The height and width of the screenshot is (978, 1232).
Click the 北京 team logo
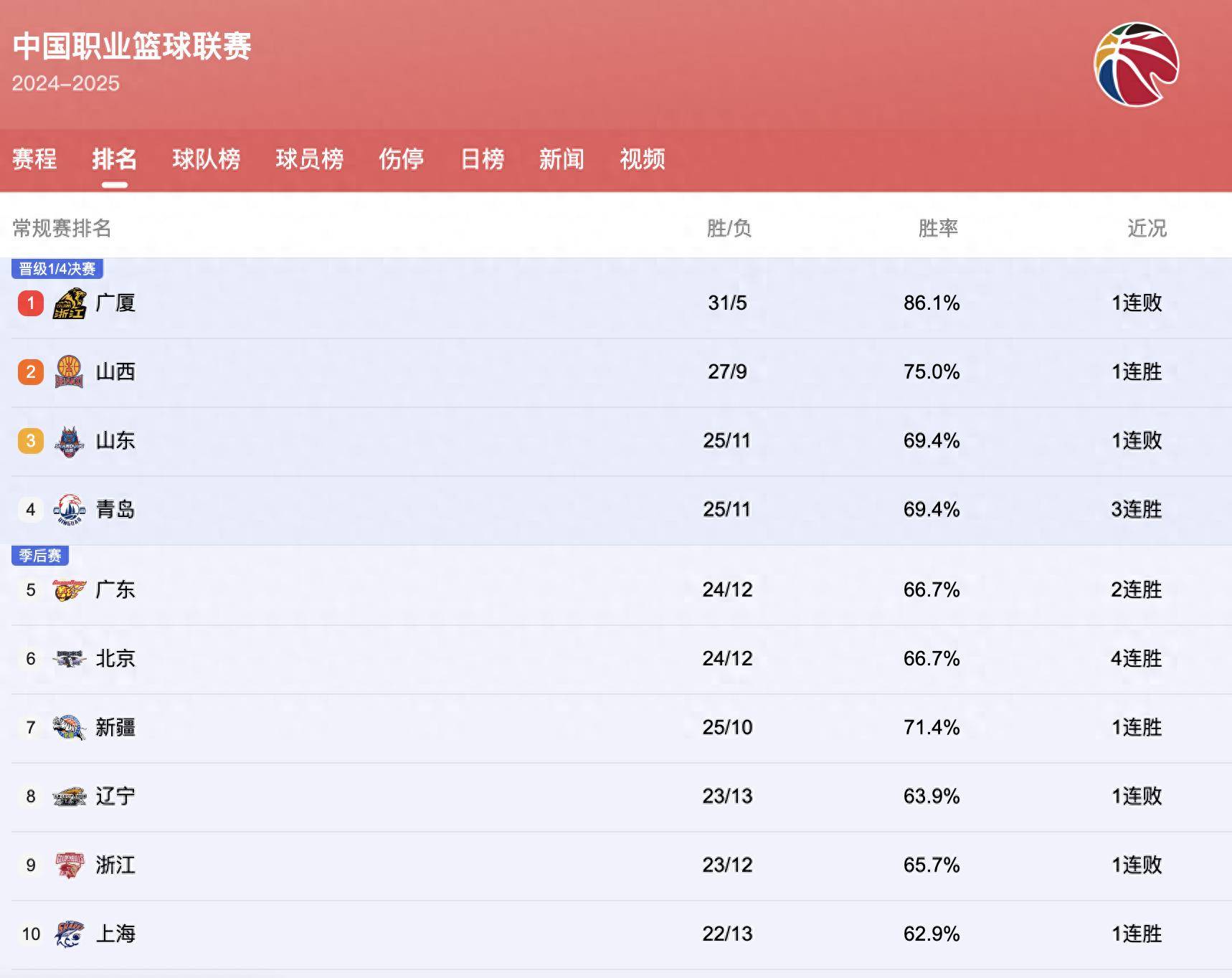point(70,657)
